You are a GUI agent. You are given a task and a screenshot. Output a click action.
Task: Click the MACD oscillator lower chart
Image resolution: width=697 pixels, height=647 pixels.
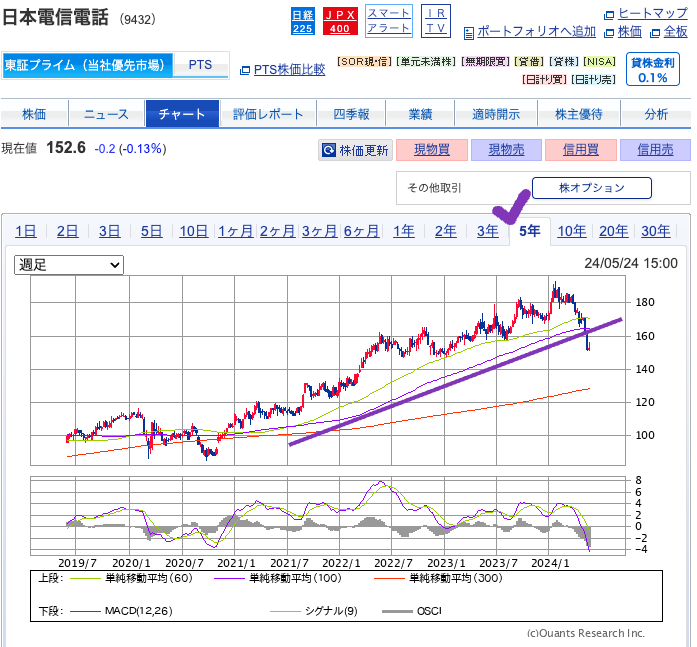328,516
